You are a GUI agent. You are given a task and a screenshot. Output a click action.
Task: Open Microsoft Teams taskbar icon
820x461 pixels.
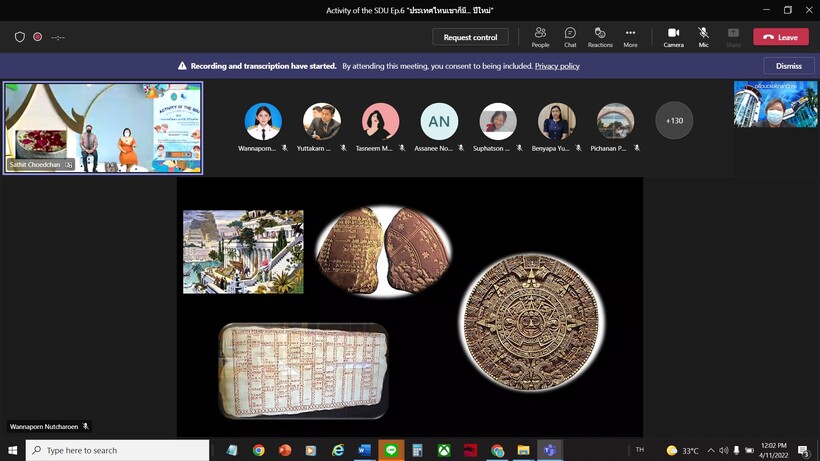point(550,450)
